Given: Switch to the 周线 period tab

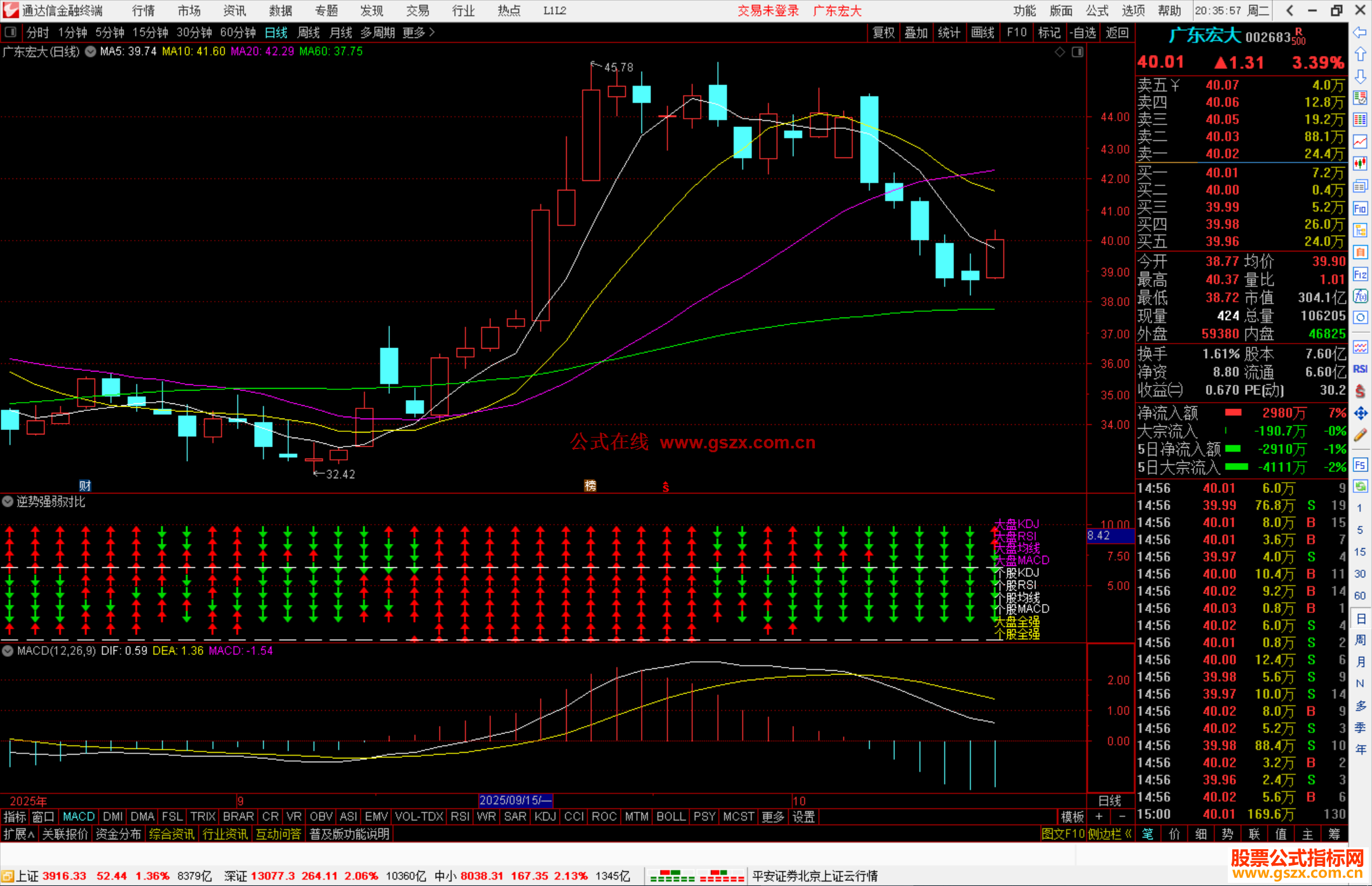Looking at the screenshot, I should click(x=308, y=32).
